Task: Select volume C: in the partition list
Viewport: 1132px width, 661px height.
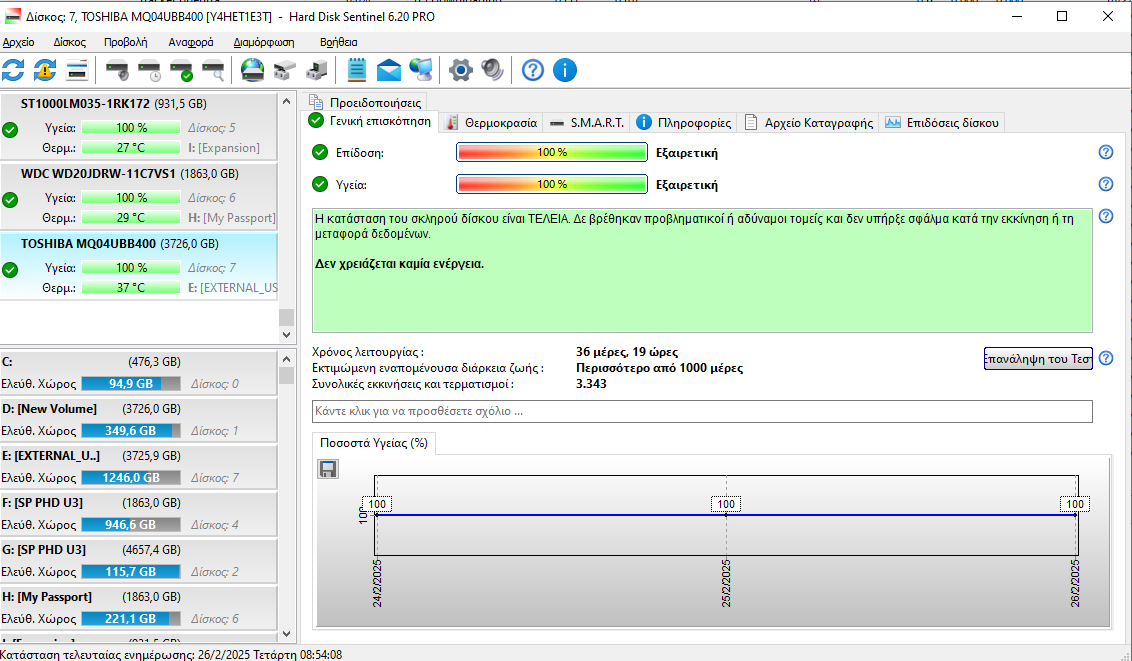Action: coord(139,373)
